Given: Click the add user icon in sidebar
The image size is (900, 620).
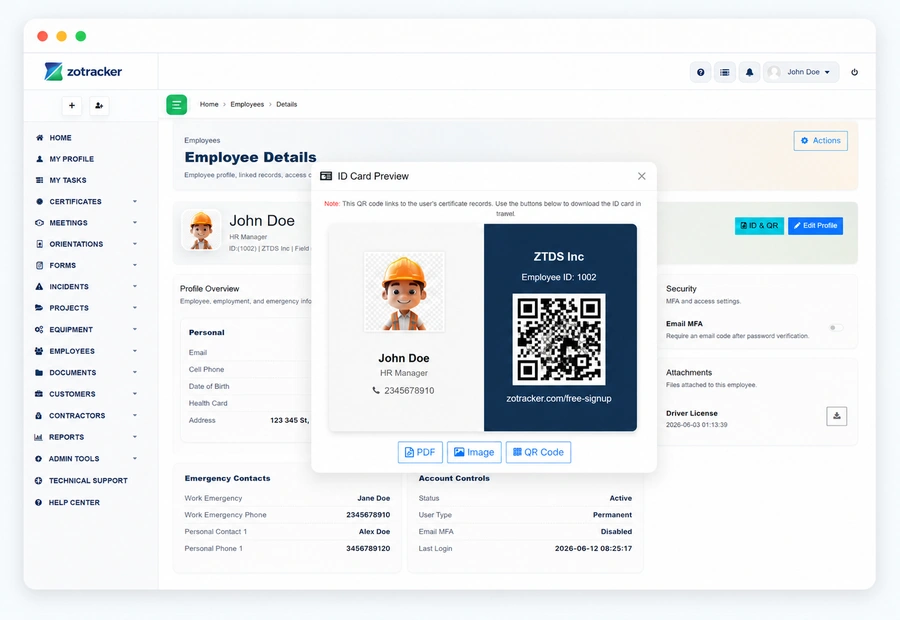Looking at the screenshot, I should coord(99,106).
